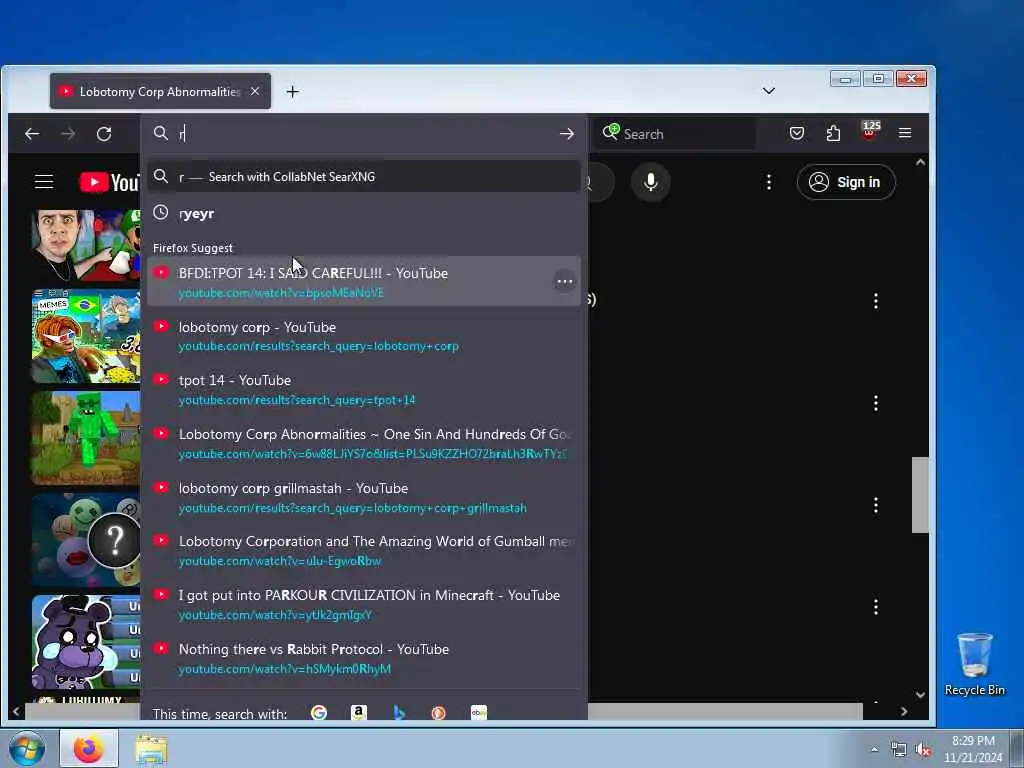Open the 'tpot 14 - YouTube' suggestion
Image resolution: width=1024 pixels, height=768 pixels.
[x=364, y=389]
